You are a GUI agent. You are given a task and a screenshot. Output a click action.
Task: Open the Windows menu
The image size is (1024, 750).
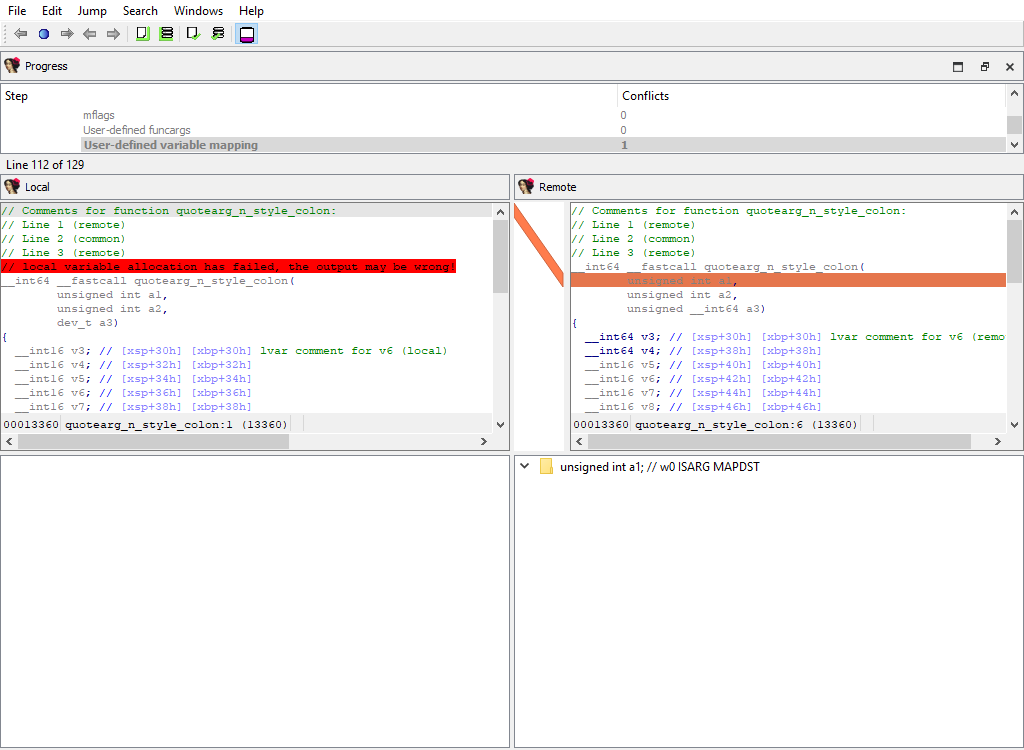pyautogui.click(x=198, y=11)
